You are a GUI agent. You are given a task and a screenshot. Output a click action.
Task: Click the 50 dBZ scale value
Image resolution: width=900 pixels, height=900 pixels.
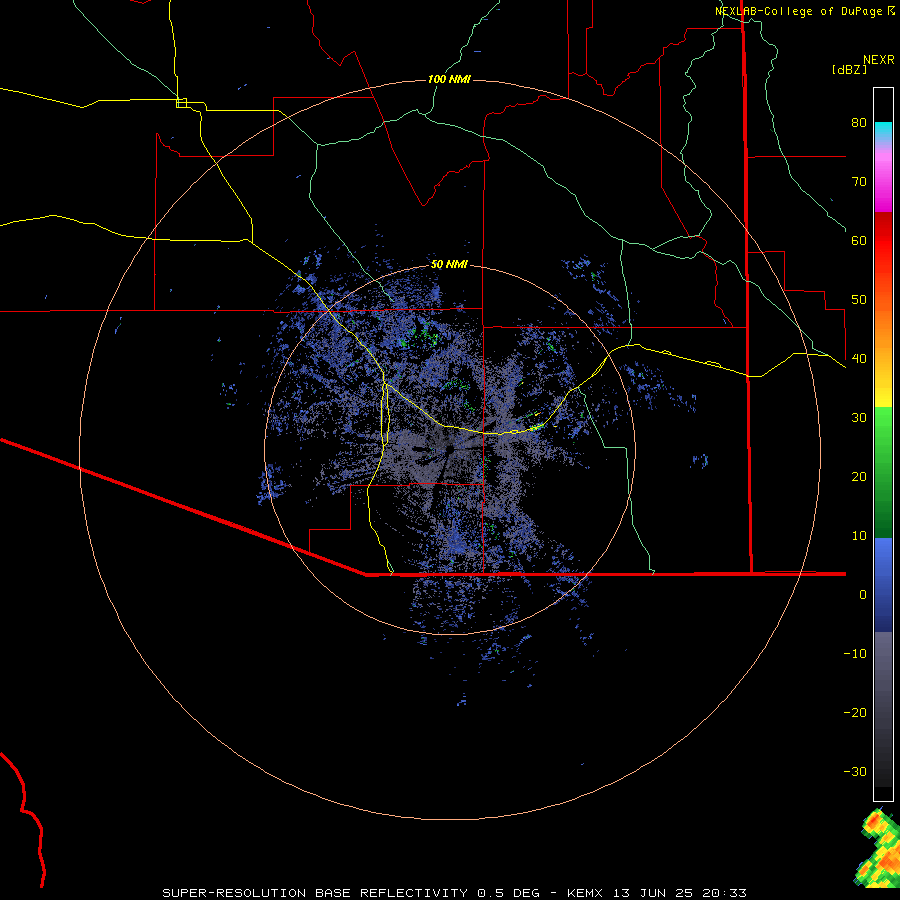(x=859, y=300)
